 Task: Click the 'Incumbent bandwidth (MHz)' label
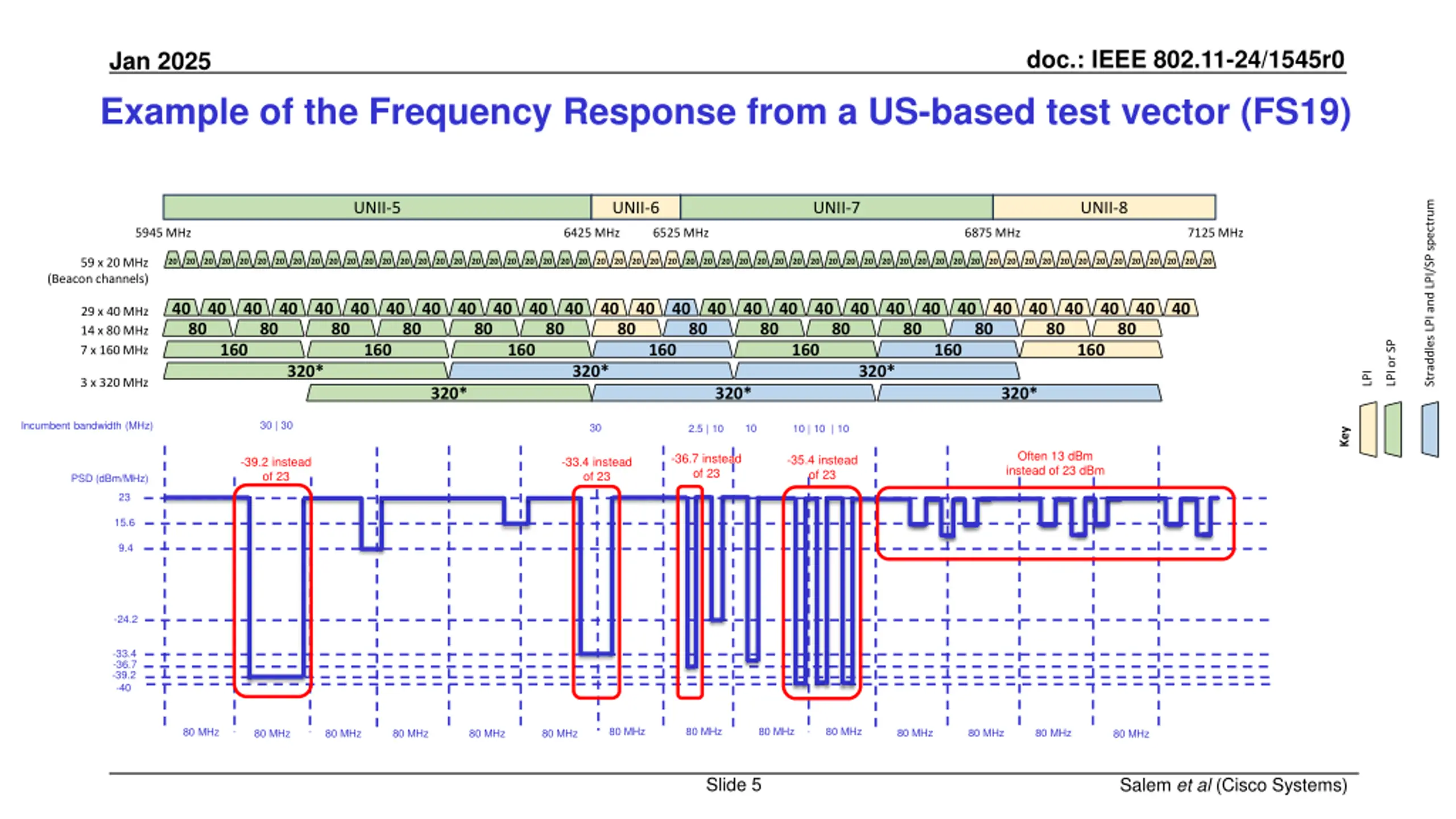pyautogui.click(x=87, y=425)
